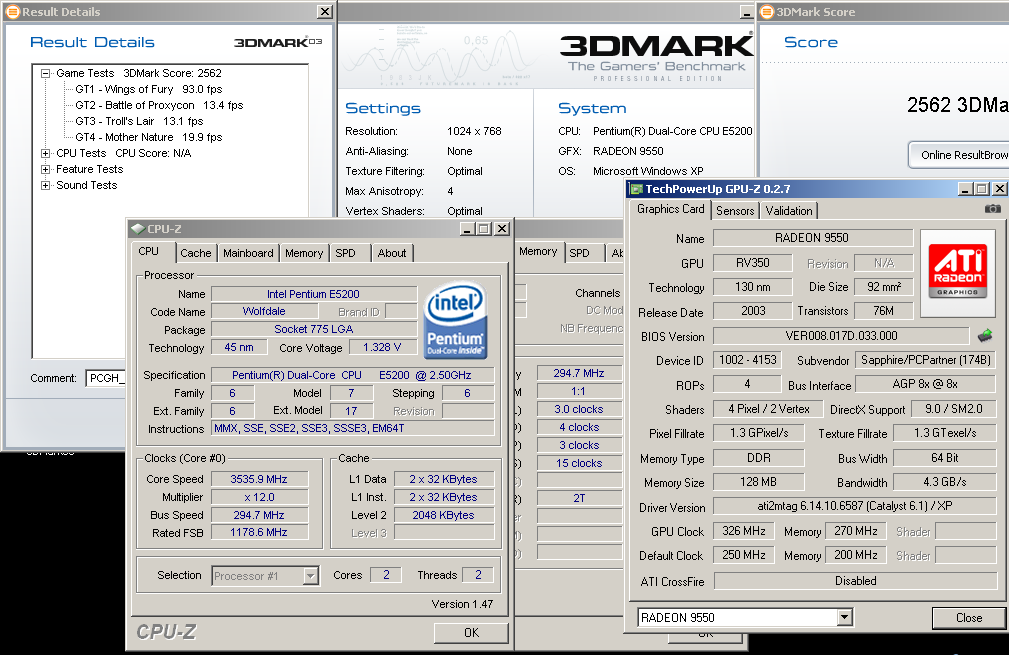Viewport: 1009px width, 655px height.
Task: Click the Rated FSB value 1178.6 MHz
Action: [x=259, y=533]
